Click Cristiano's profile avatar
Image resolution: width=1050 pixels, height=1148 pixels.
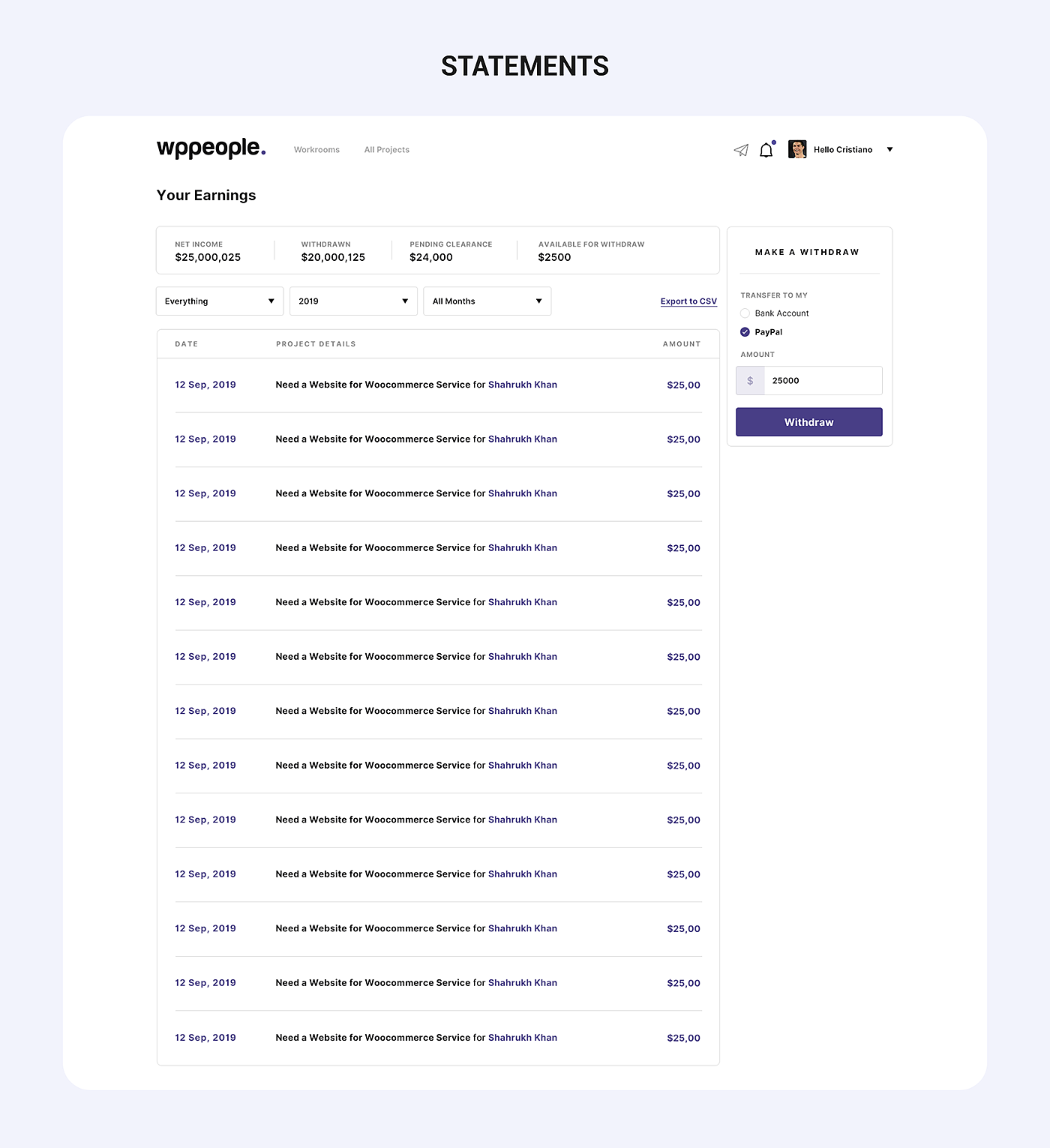click(797, 149)
